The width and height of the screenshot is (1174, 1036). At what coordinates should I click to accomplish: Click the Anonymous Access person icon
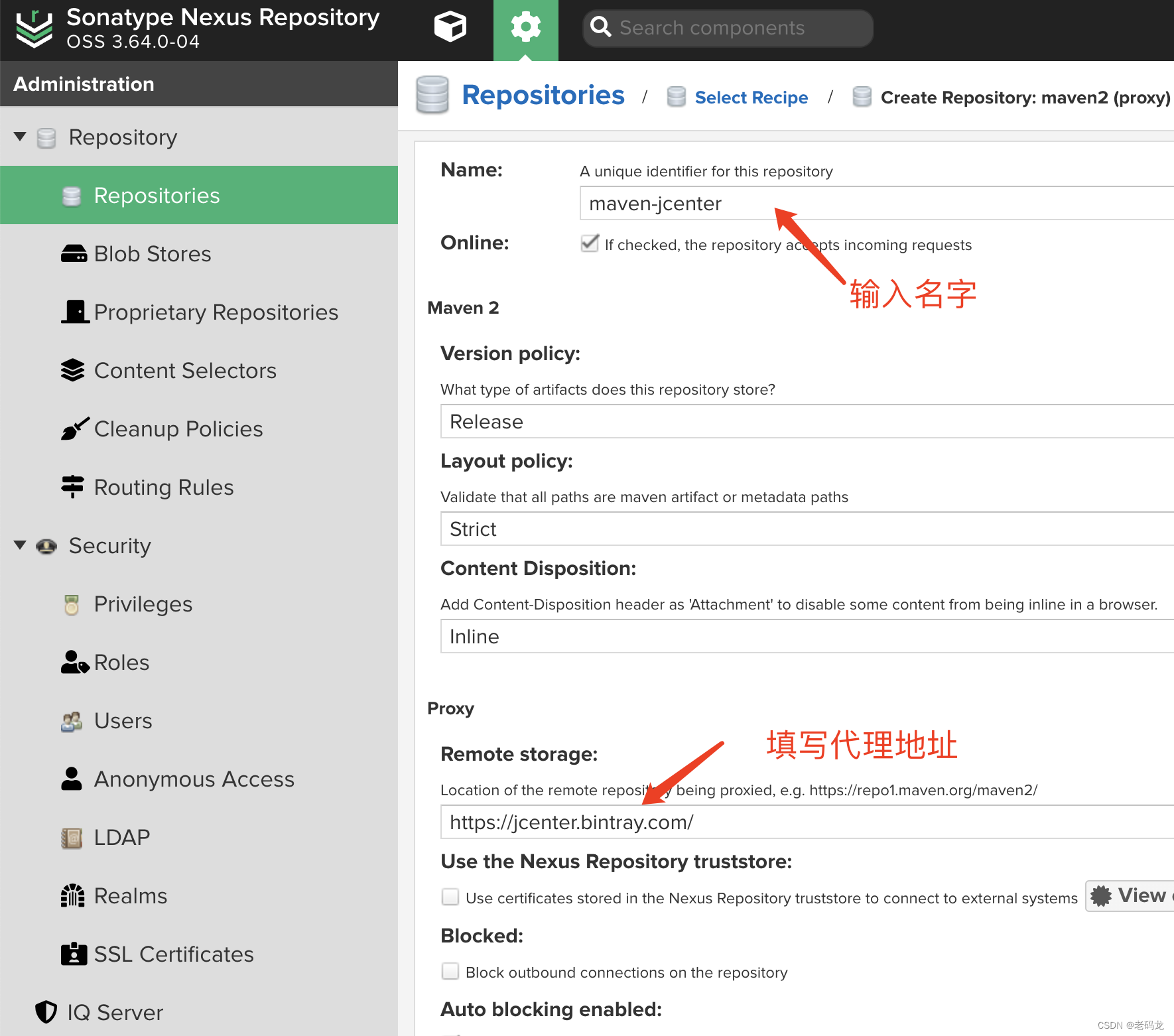coord(72,779)
